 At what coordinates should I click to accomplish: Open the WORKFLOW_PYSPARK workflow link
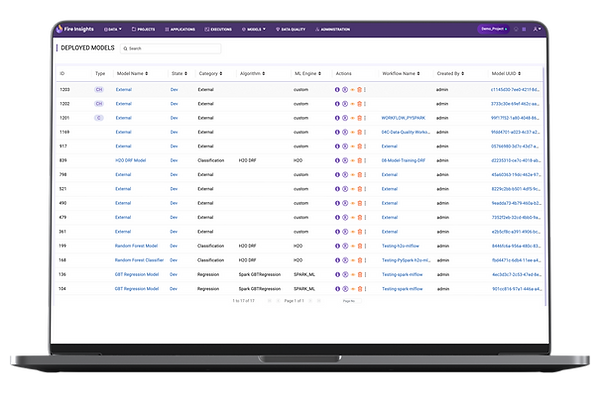click(403, 118)
